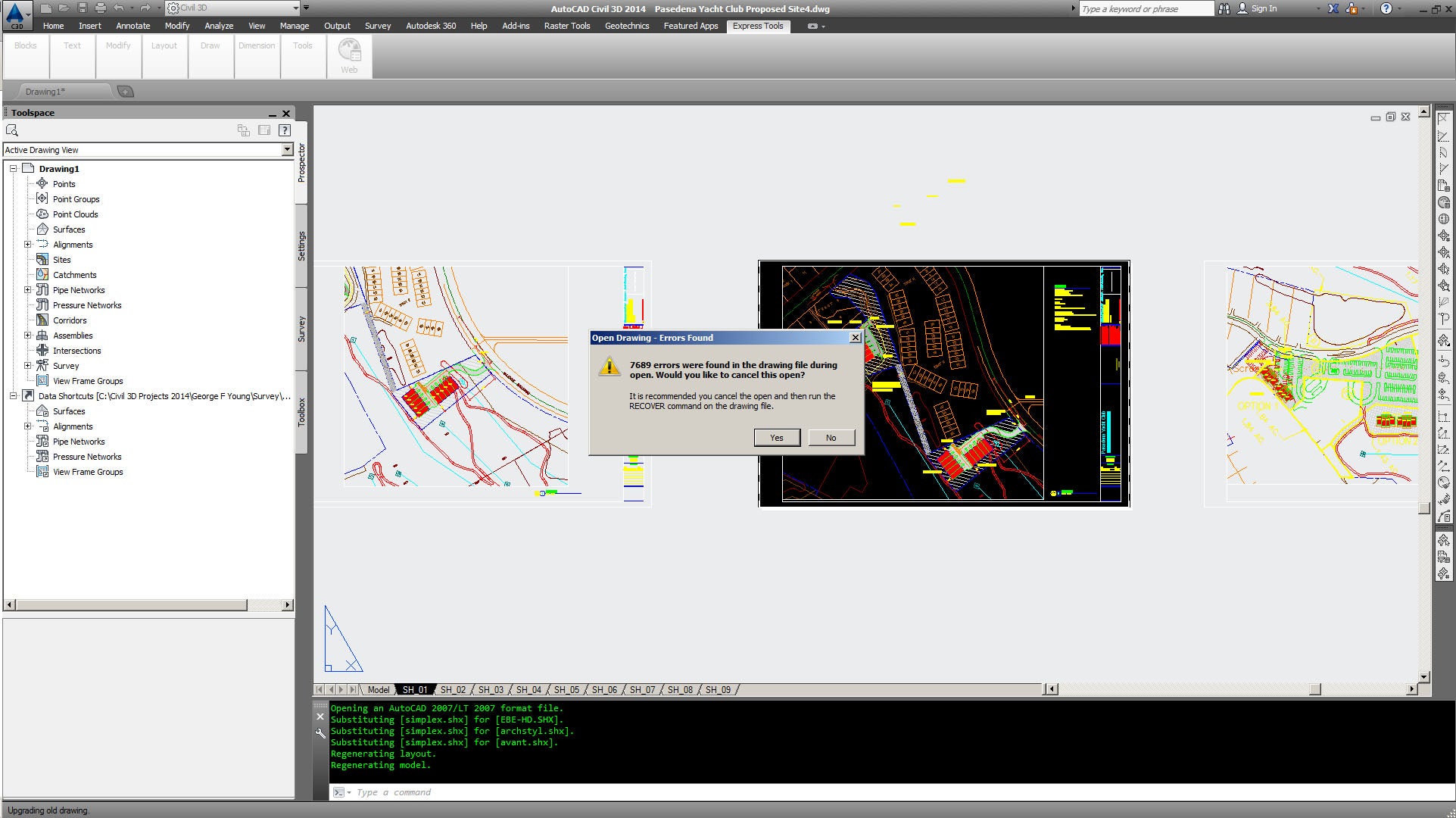This screenshot has height=818, width=1456.
Task: Select Sites in the Prospector tree
Action: click(x=61, y=260)
